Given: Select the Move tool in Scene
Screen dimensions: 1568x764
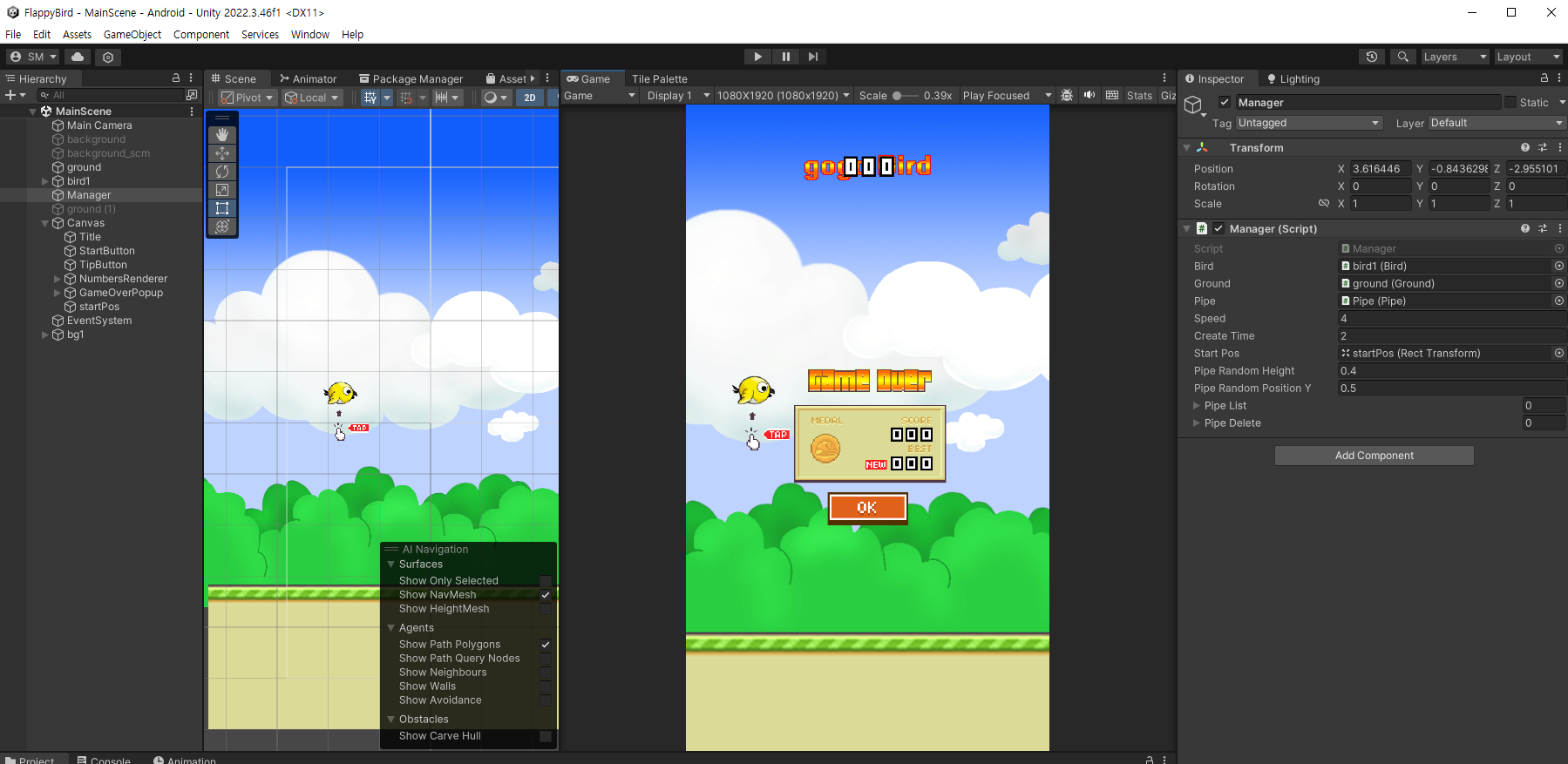Looking at the screenshot, I should pyautogui.click(x=222, y=153).
